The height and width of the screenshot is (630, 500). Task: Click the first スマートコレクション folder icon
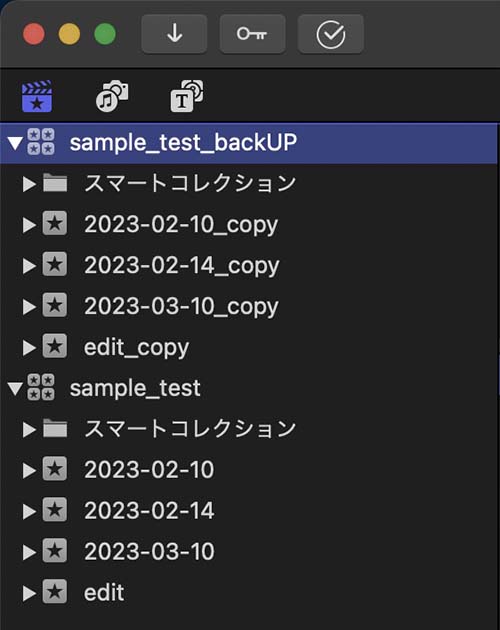pyautogui.click(x=55, y=183)
